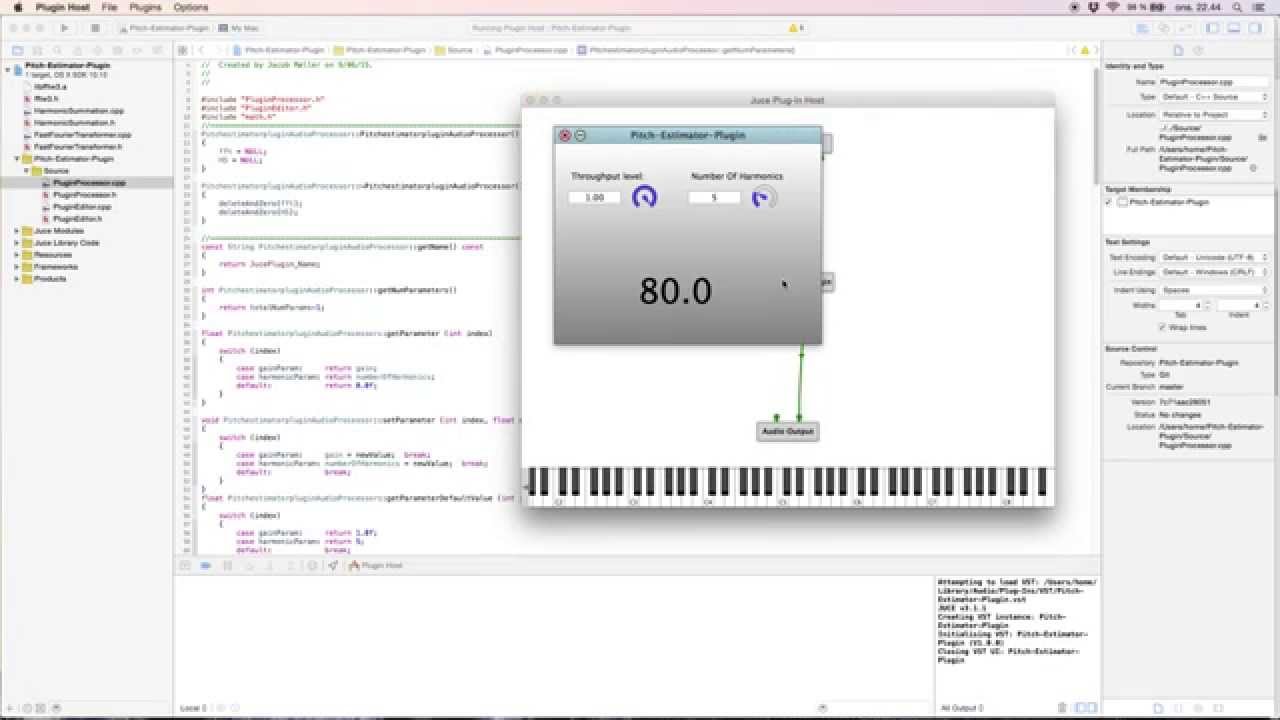Click the Throughput level value field
Viewport: 1280px width, 720px height.
click(x=595, y=198)
